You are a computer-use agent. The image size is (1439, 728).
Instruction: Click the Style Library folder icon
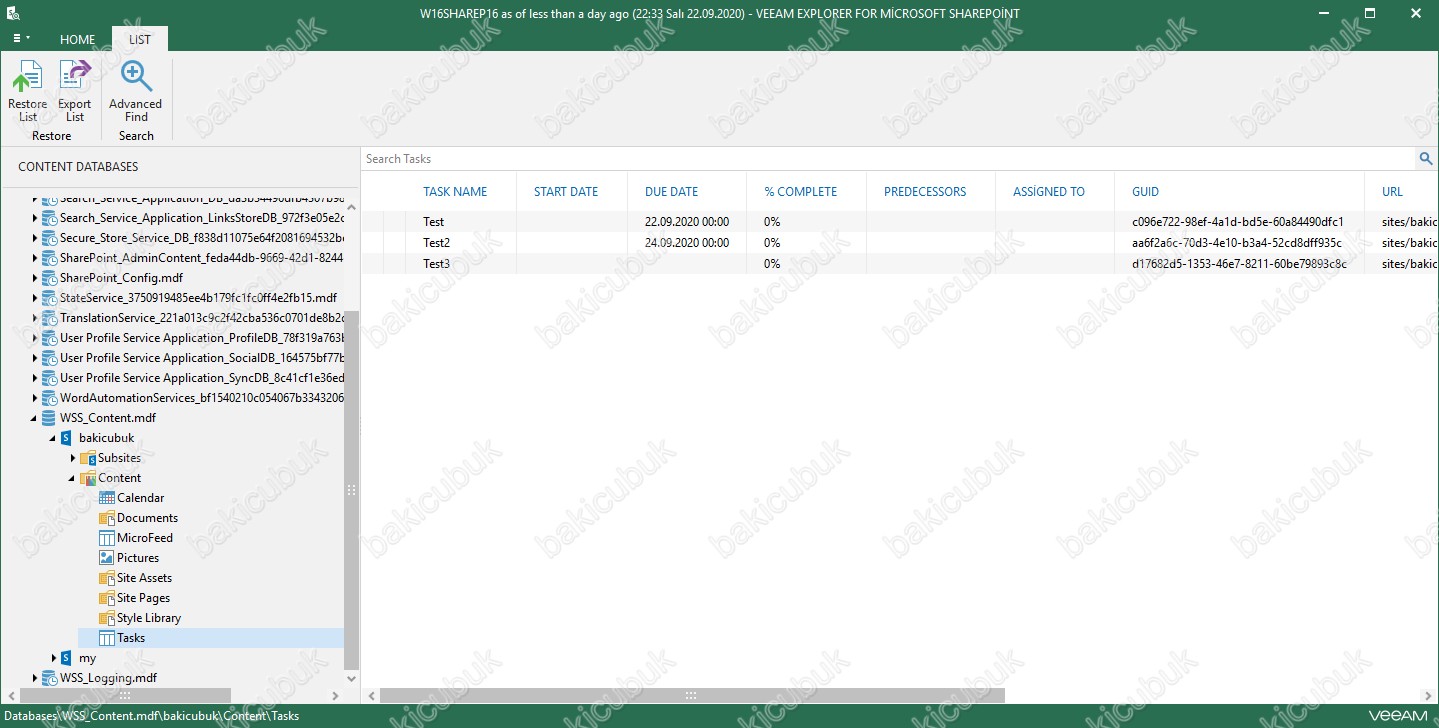(107, 618)
